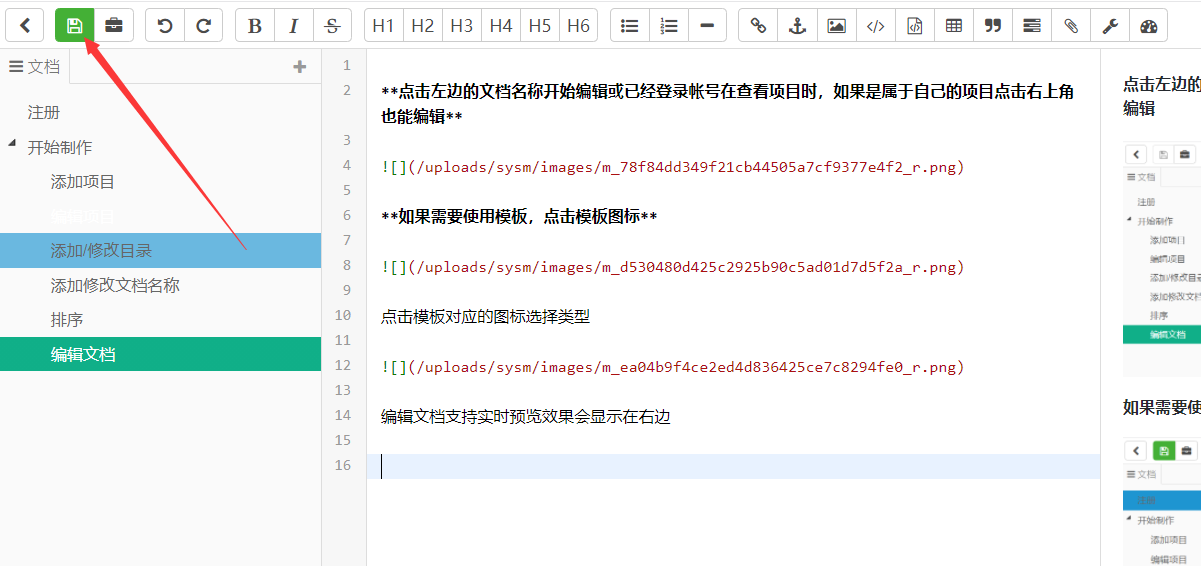Redo the last edit
Image resolution: width=1201 pixels, height=566 pixels.
click(204, 26)
